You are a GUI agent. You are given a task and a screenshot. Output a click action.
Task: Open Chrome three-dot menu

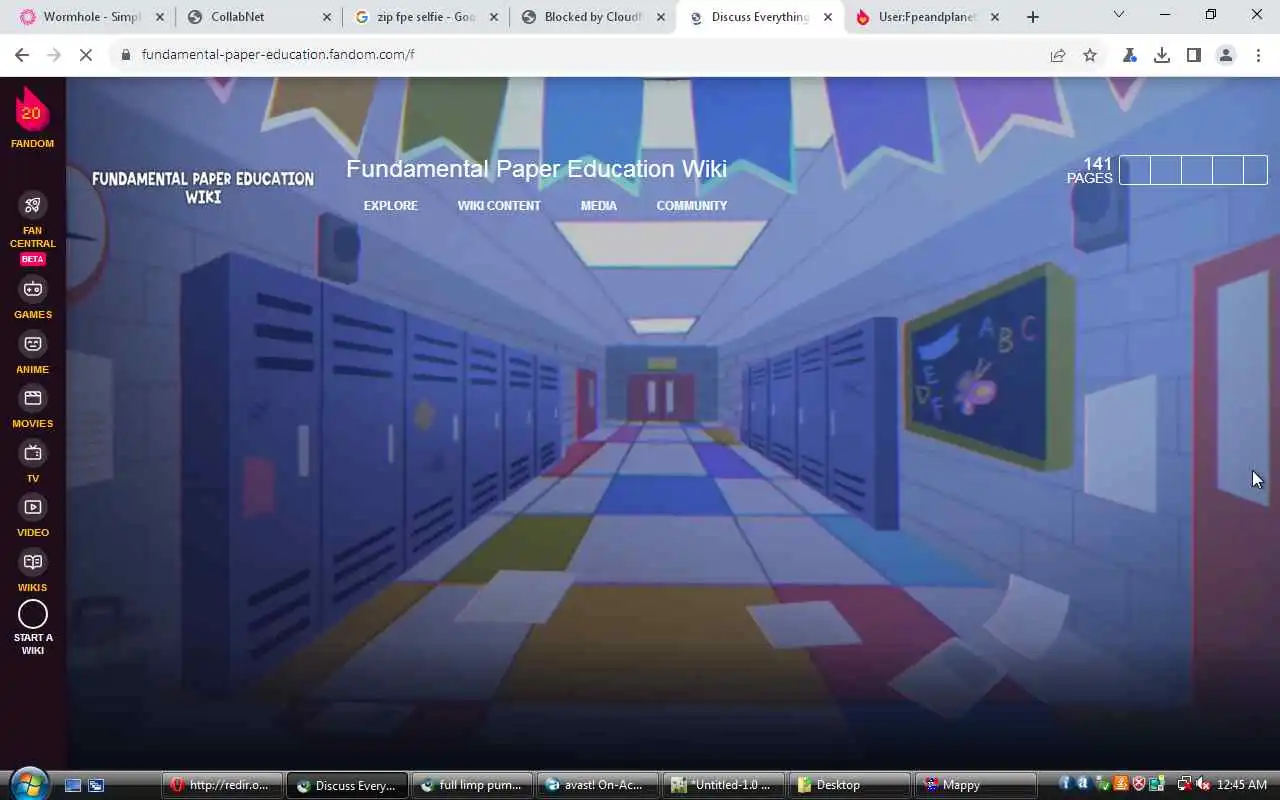pos(1258,55)
